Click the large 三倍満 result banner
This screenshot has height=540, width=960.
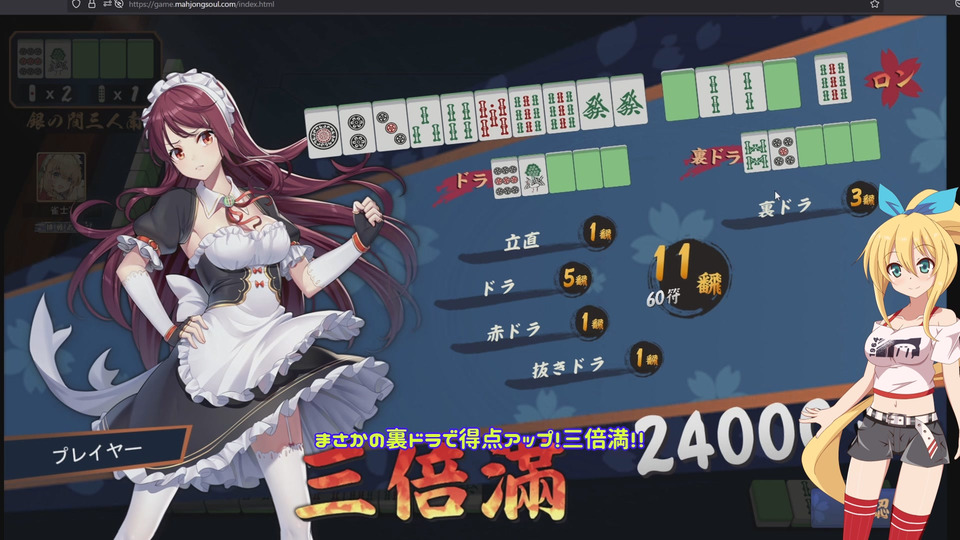431,488
